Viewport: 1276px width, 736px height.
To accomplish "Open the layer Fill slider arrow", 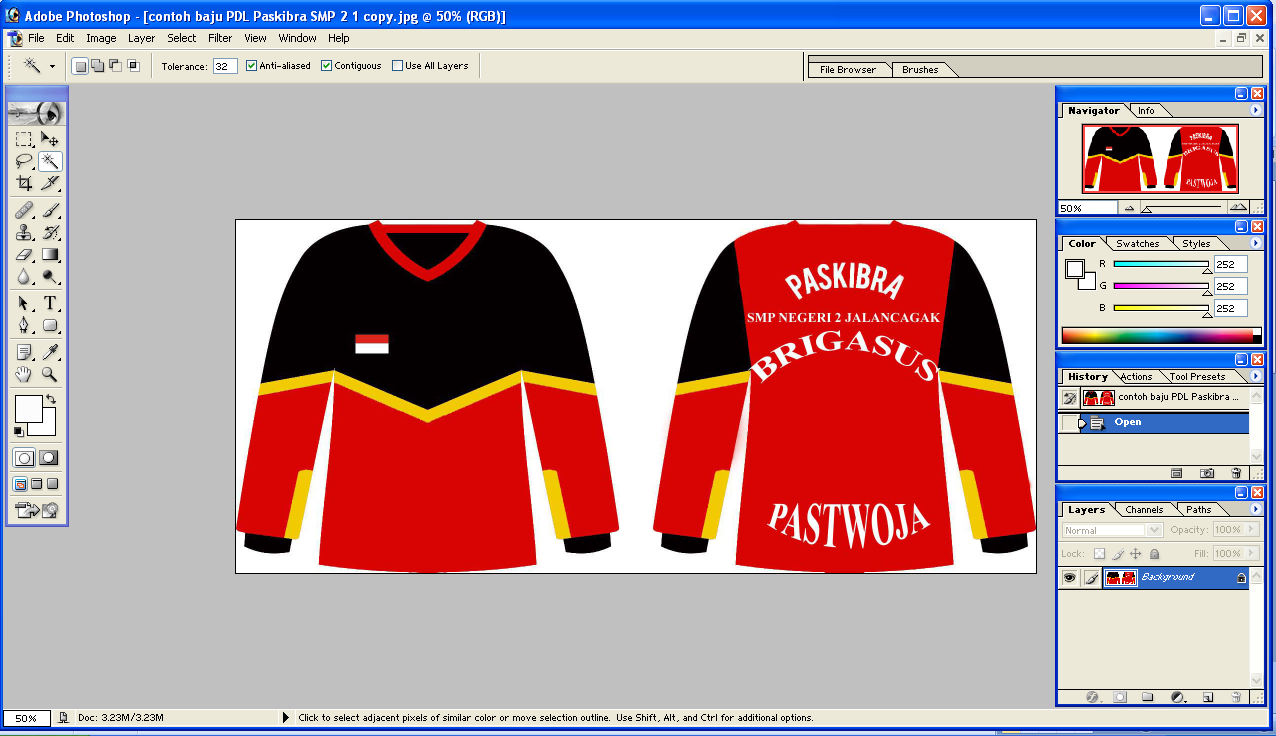I will 1249,554.
